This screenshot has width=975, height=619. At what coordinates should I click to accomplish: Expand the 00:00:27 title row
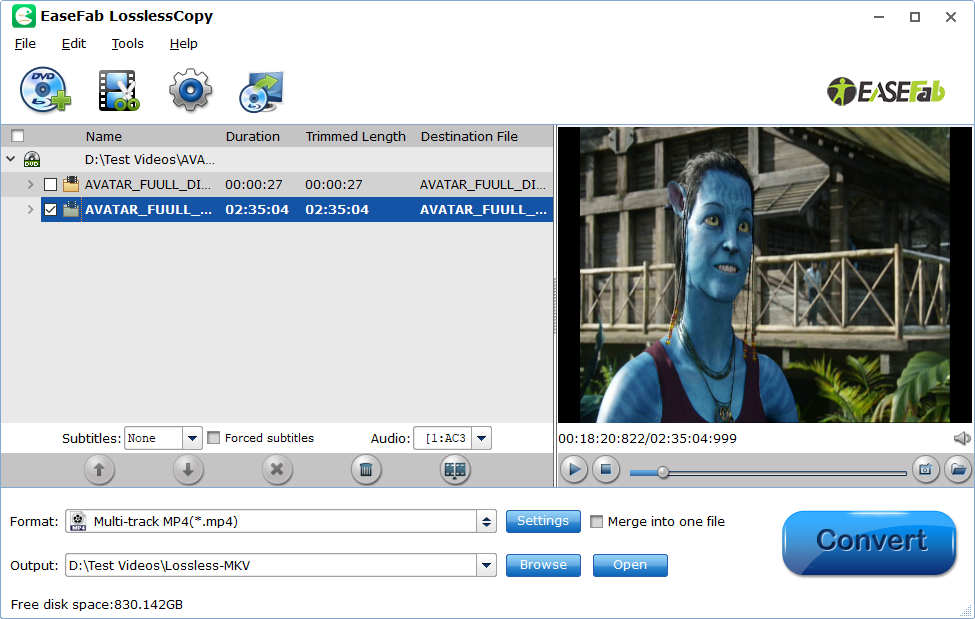coord(30,185)
